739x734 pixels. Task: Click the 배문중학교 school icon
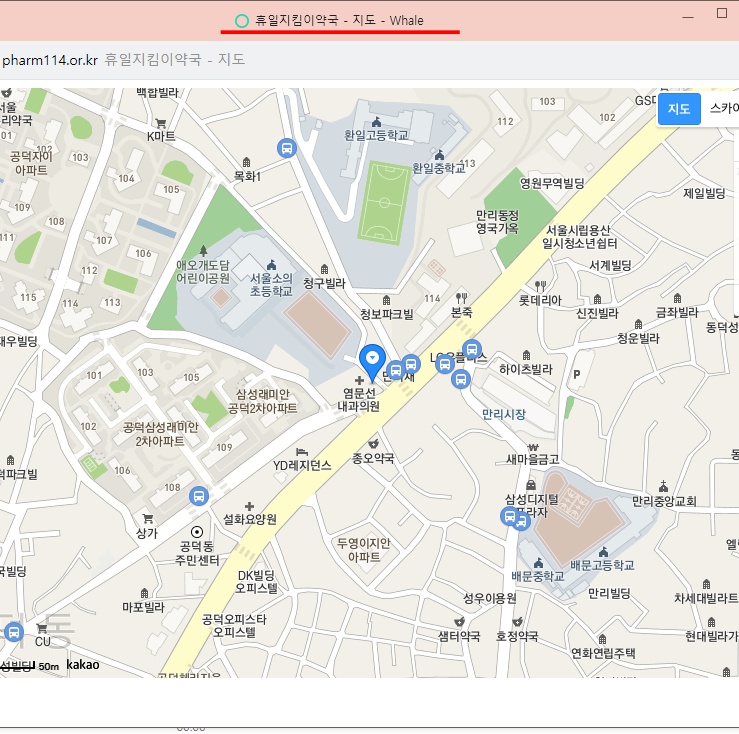tap(538, 563)
